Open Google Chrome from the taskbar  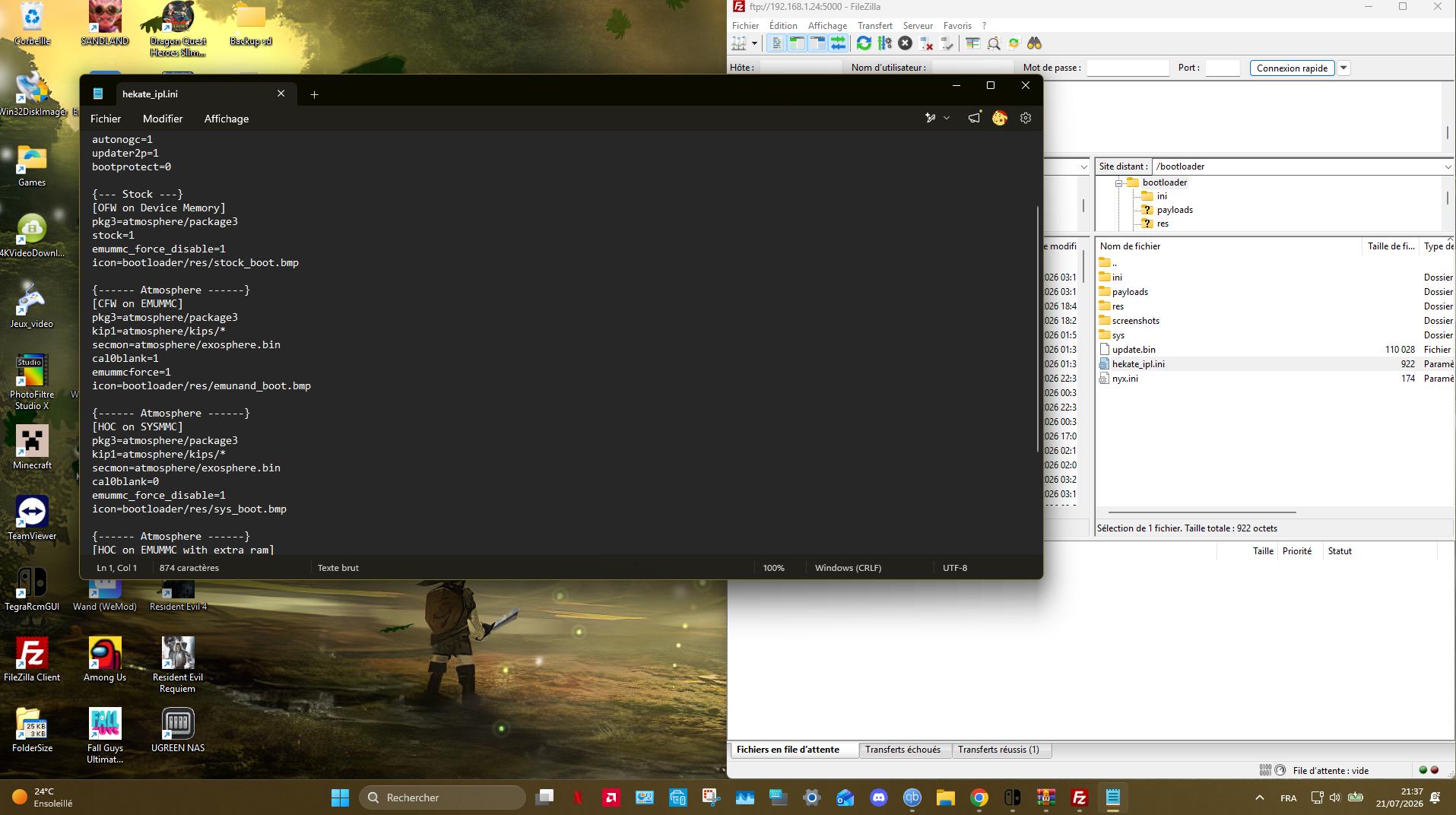click(x=979, y=798)
